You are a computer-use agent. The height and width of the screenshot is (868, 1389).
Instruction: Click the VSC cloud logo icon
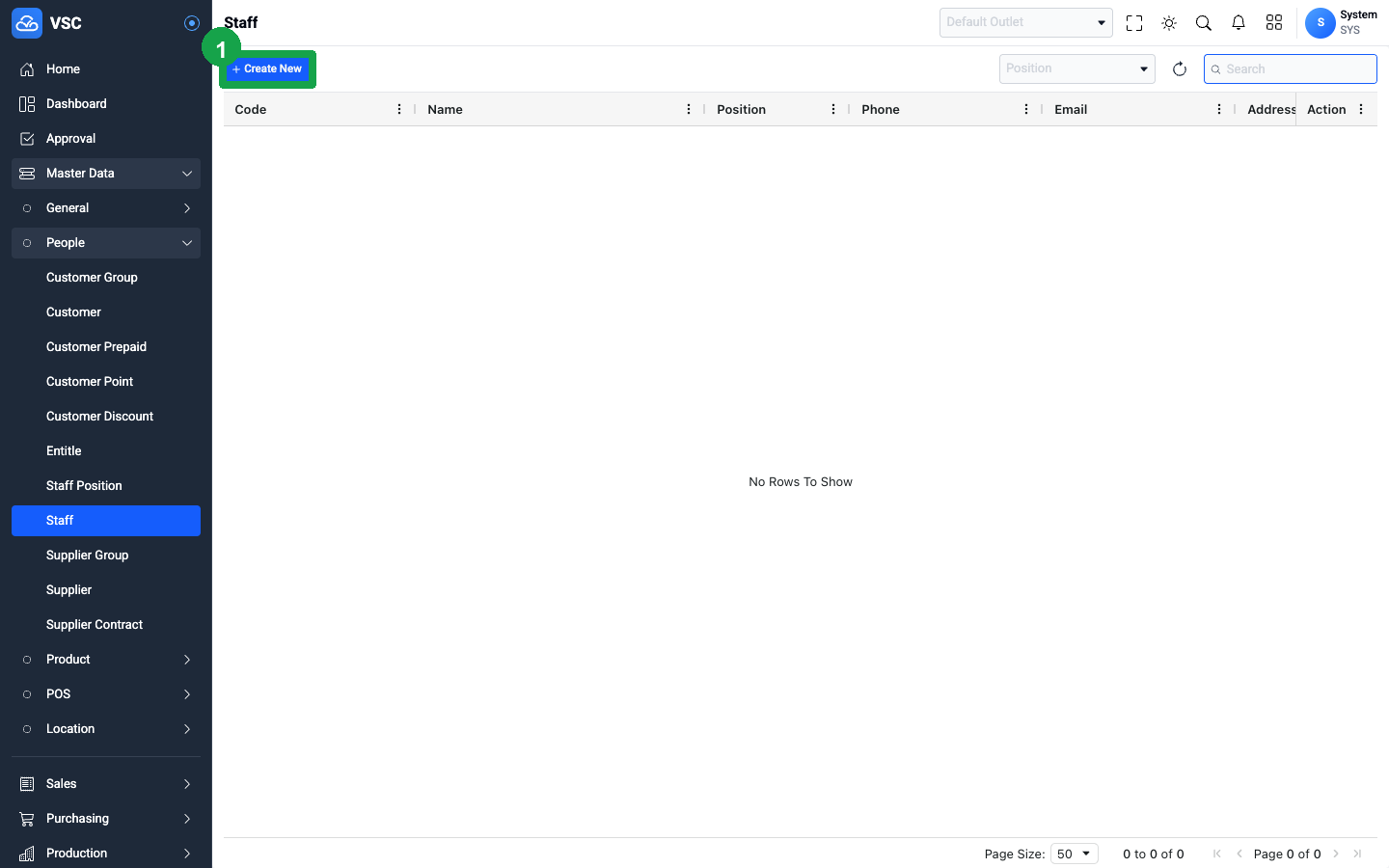tap(27, 23)
